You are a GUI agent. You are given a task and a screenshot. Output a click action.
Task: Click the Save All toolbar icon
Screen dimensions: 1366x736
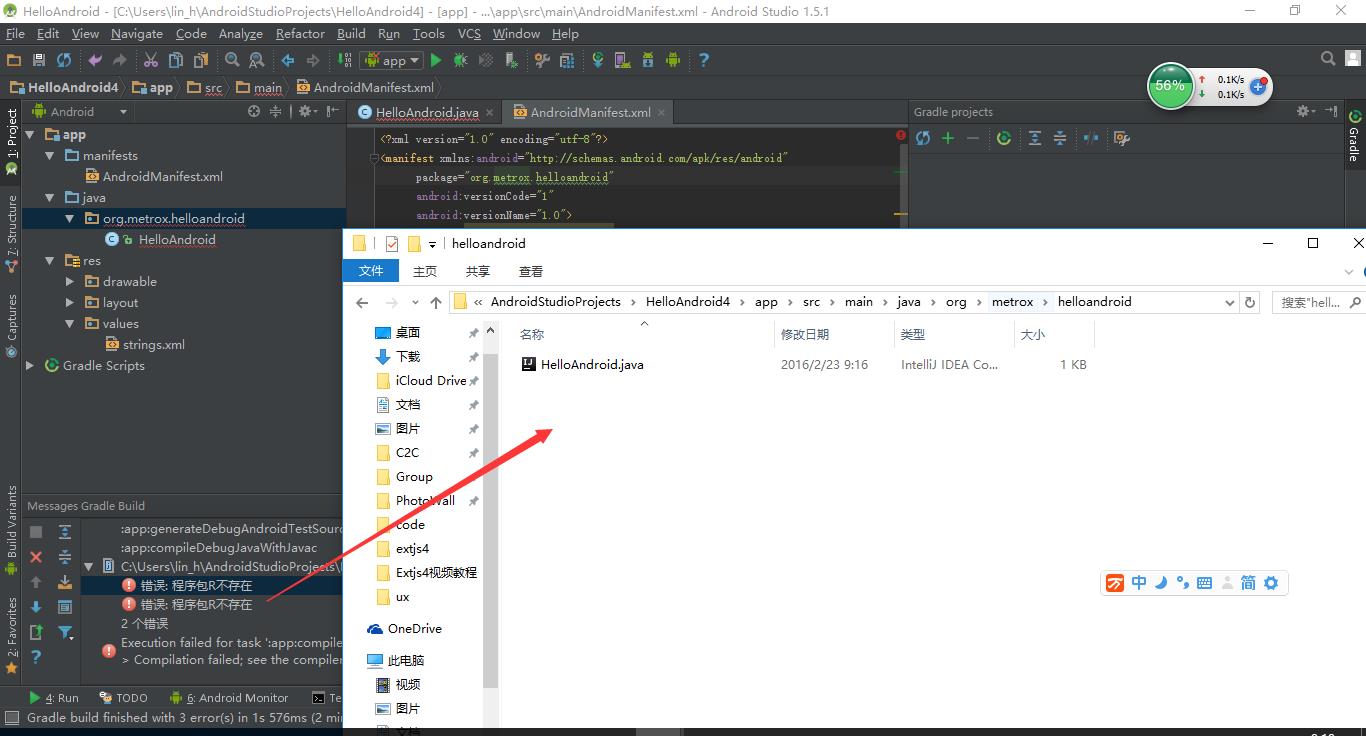39,60
